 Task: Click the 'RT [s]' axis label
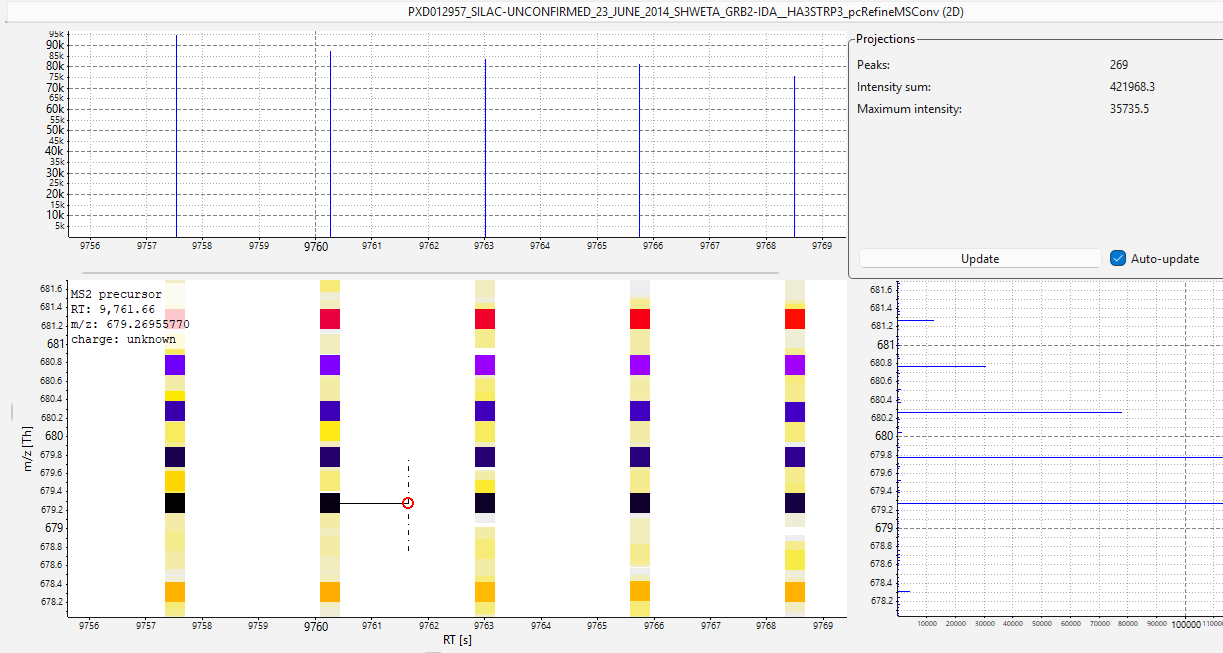(458, 640)
